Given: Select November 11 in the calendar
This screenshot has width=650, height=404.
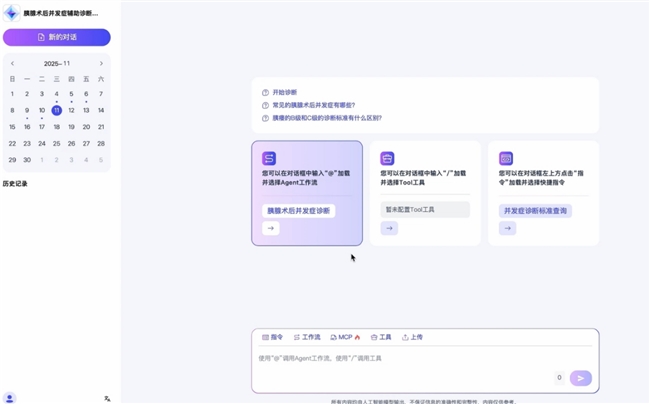Looking at the screenshot, I should click(56, 110).
